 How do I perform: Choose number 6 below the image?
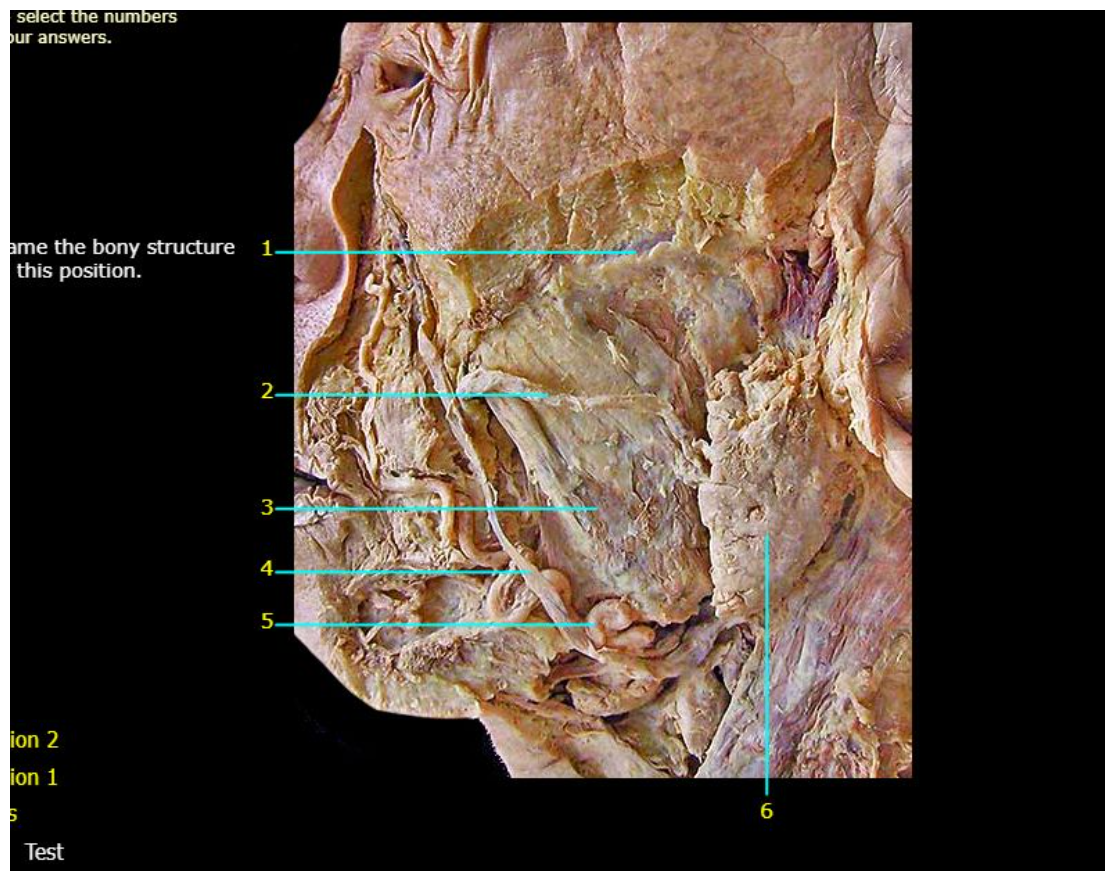click(x=766, y=811)
